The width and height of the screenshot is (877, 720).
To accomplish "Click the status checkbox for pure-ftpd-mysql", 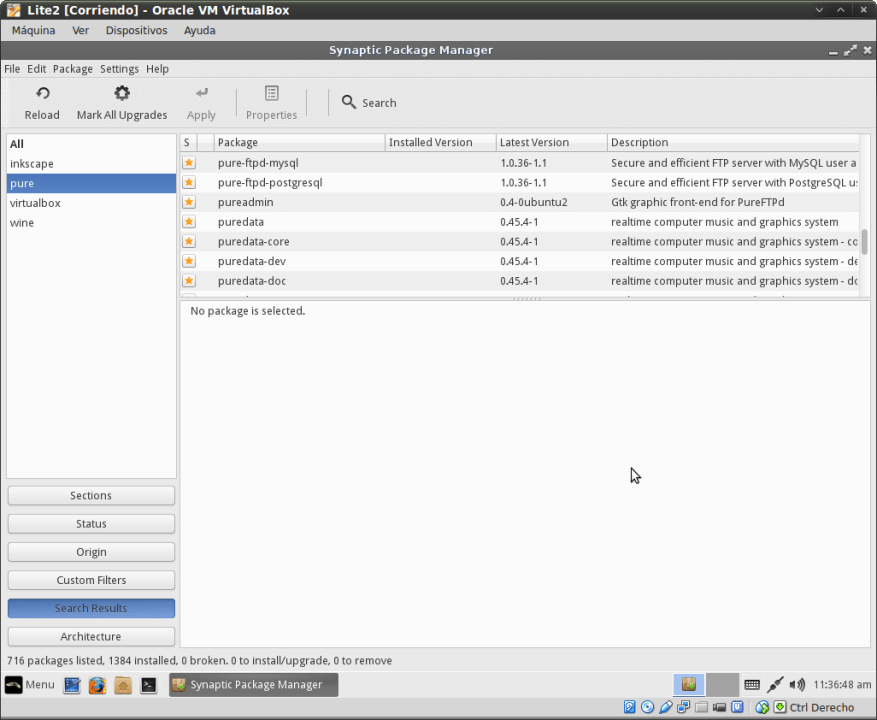I will pyautogui.click(x=189, y=162).
